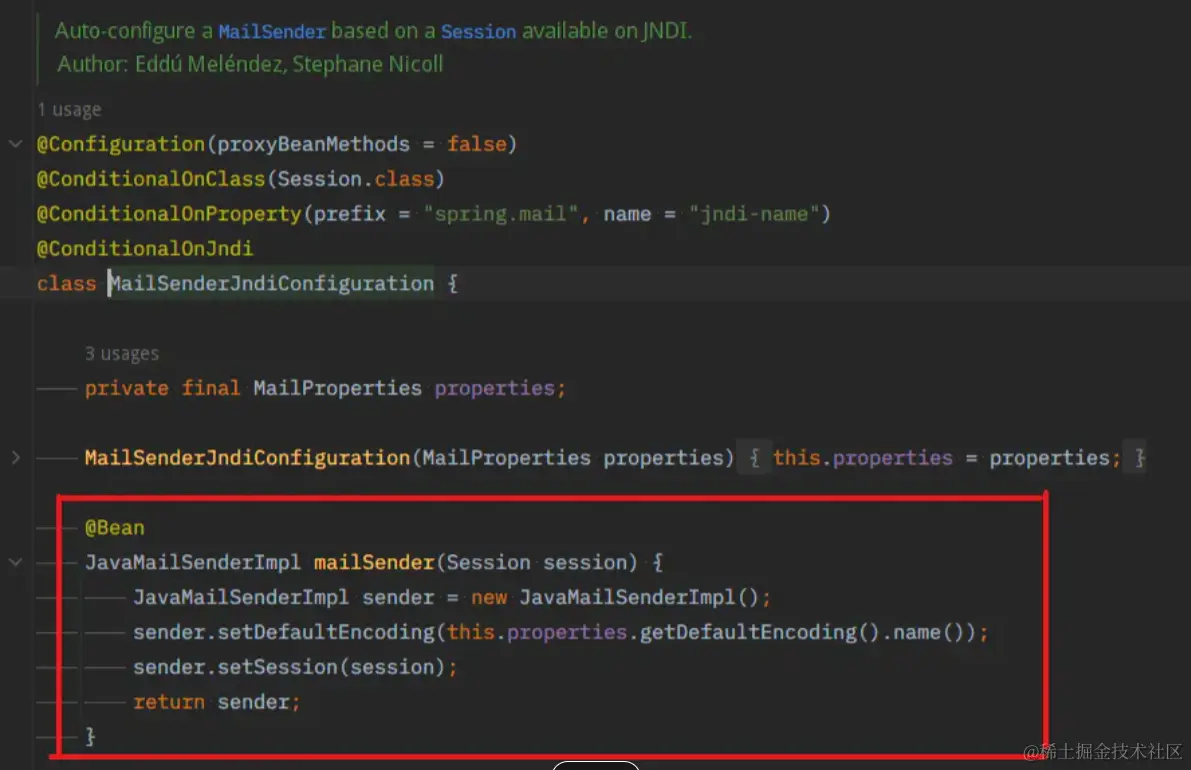Click the setDefaultEncoding method call
The width and height of the screenshot is (1191, 770).
pos(326,633)
